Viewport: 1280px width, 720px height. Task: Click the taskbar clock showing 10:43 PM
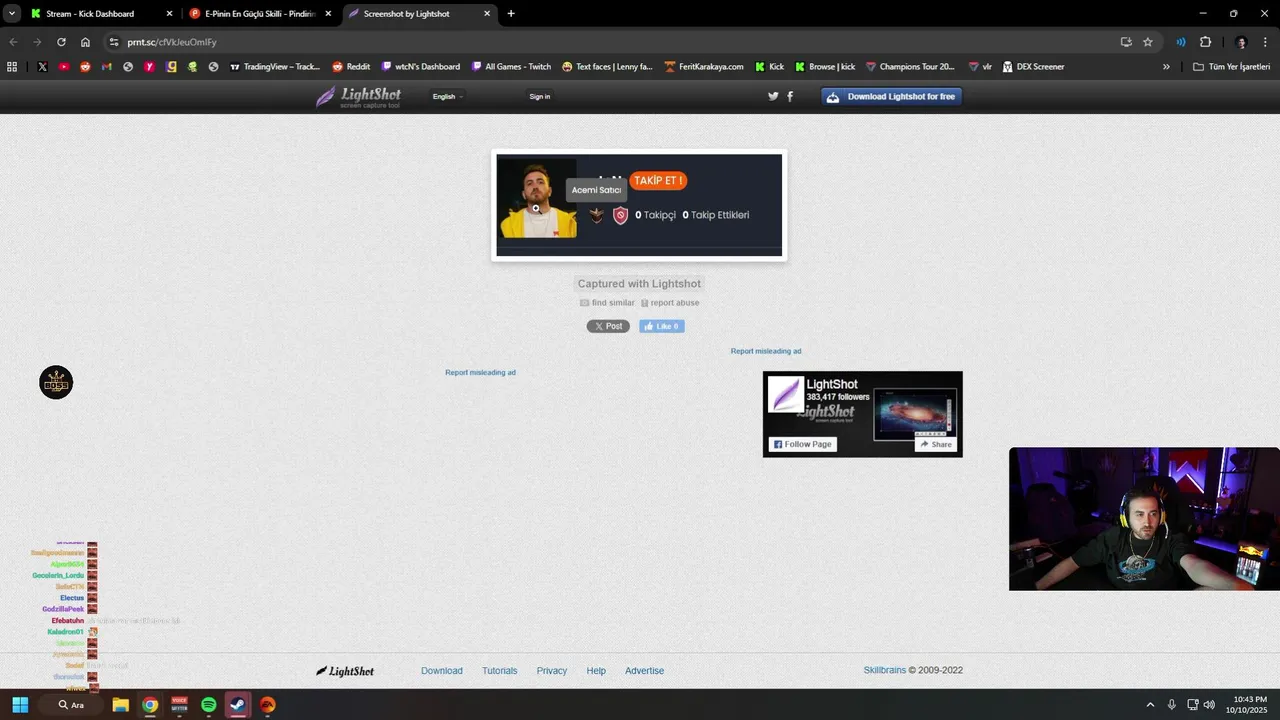click(1249, 705)
